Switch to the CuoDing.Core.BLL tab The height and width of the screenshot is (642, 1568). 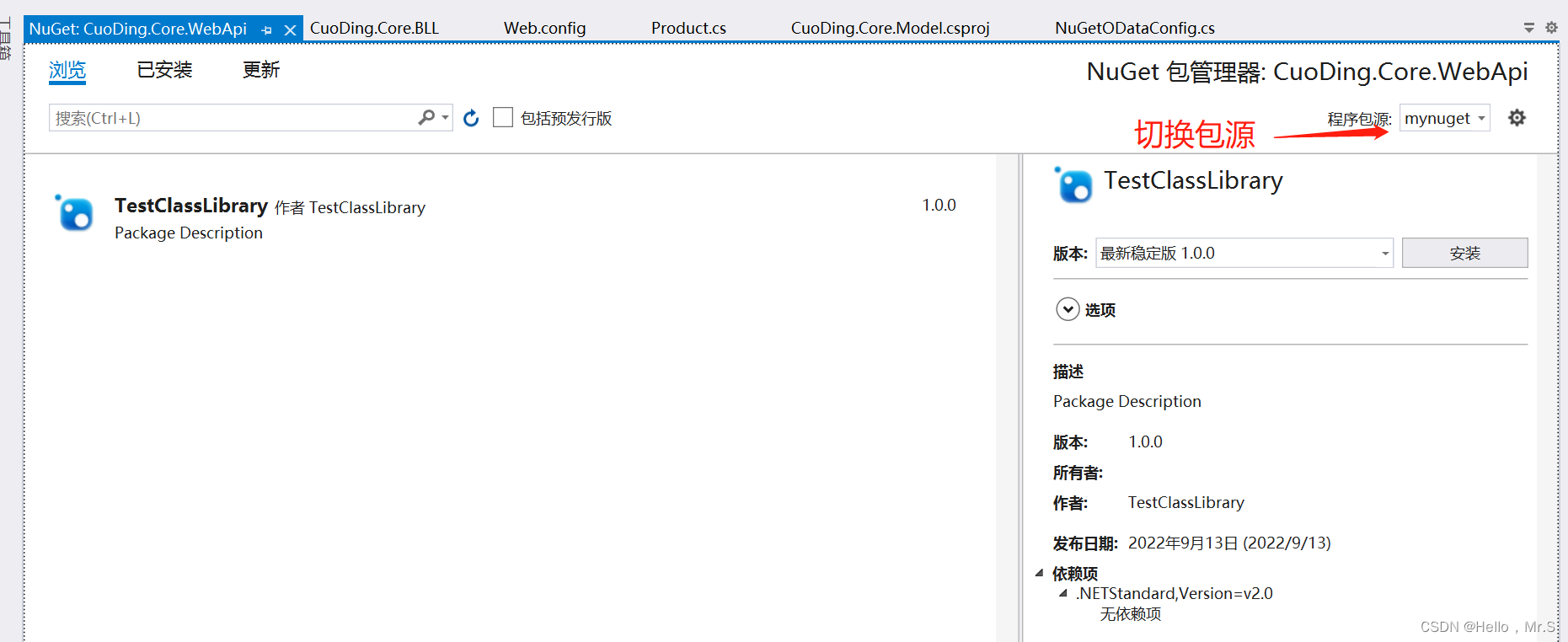(x=374, y=28)
